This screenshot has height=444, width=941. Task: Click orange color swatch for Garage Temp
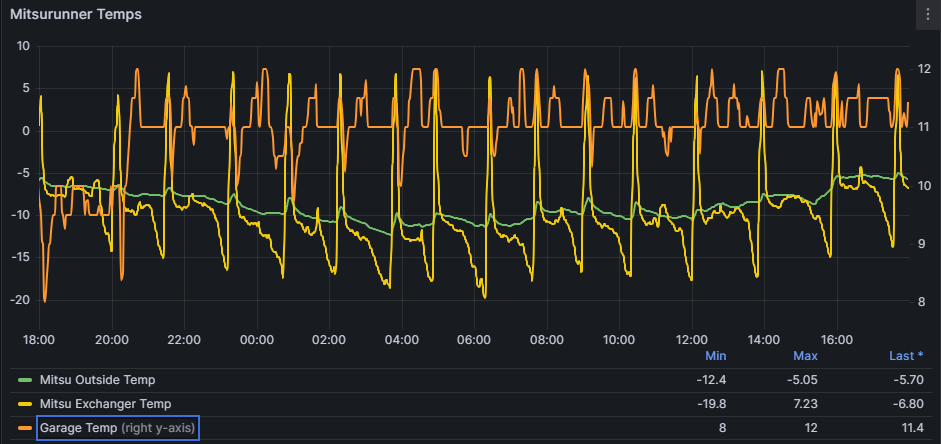pos(26,429)
